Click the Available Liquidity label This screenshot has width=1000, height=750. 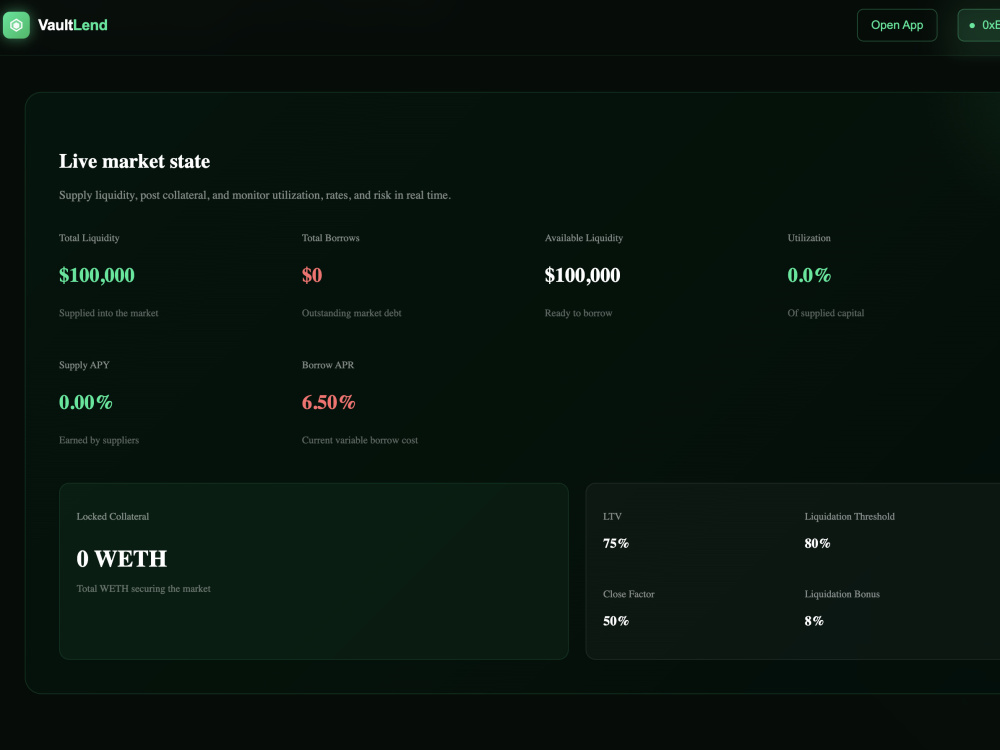[x=584, y=238]
